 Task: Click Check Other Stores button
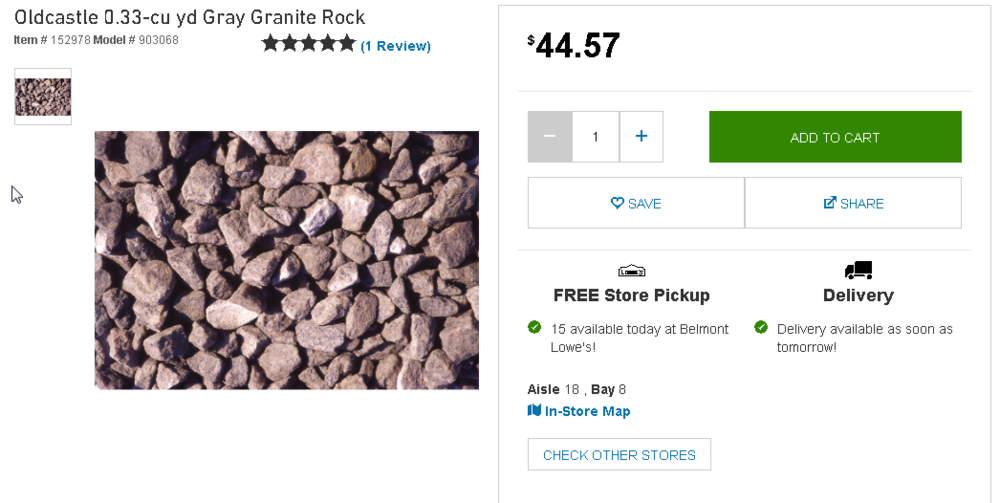[x=619, y=455]
